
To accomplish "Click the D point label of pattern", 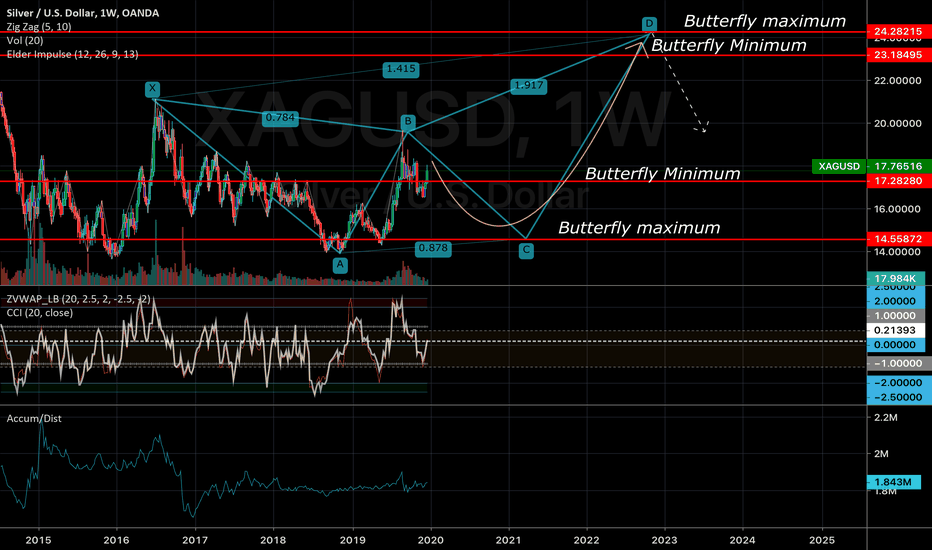I will pos(650,24).
